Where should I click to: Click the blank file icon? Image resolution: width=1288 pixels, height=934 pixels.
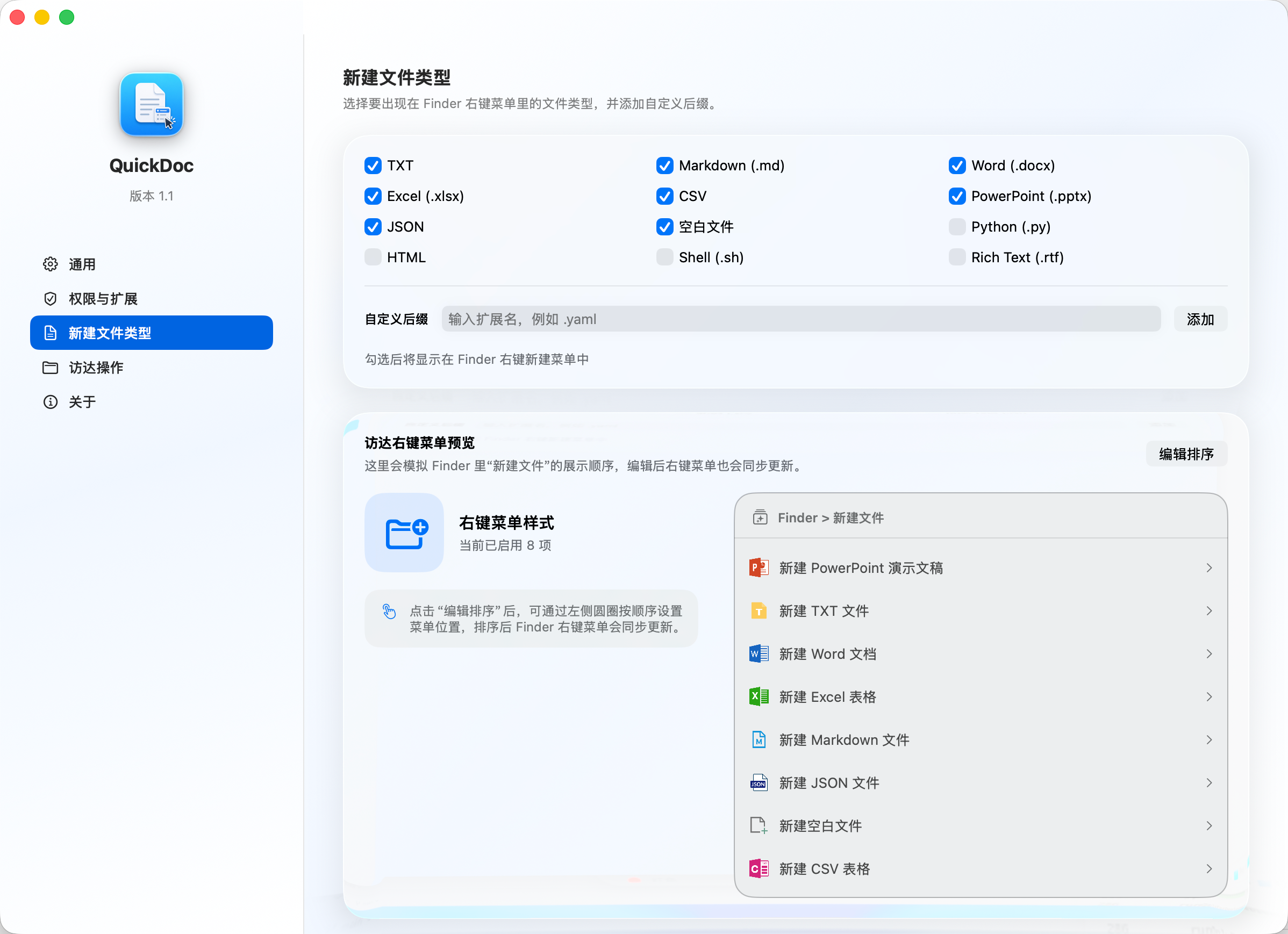(x=759, y=826)
